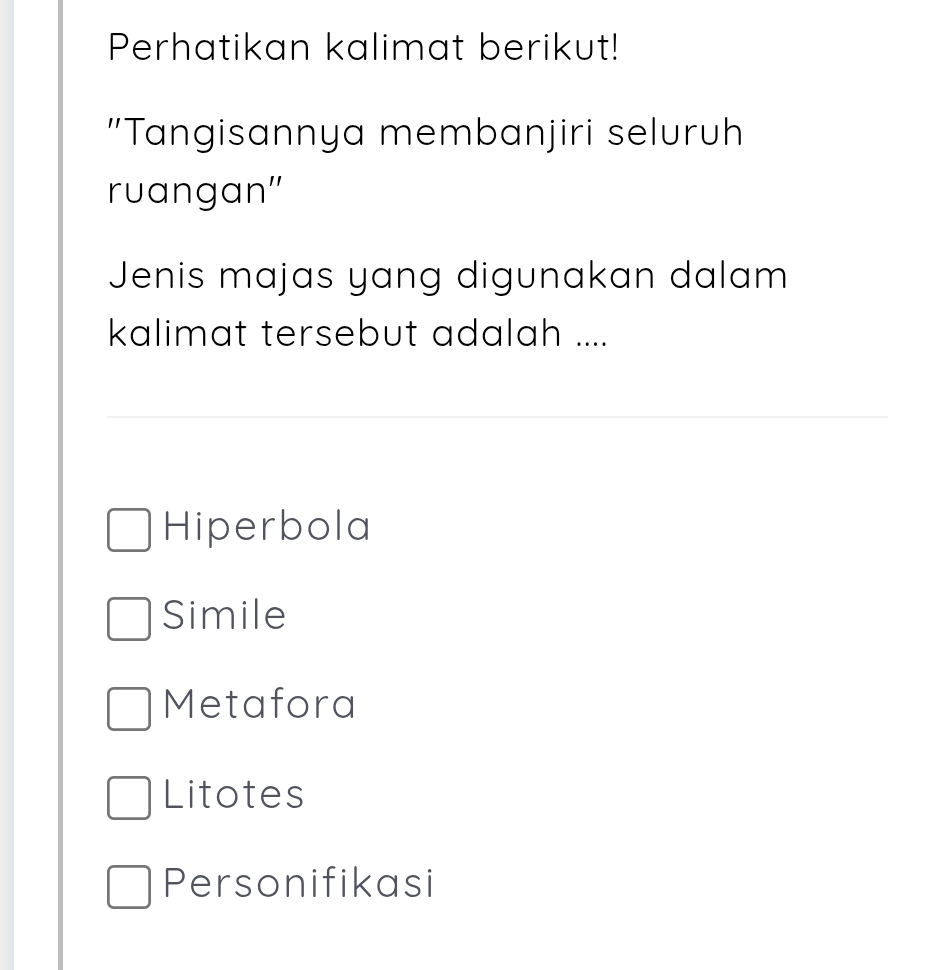Click the word "Tangisannya" in the quote
This screenshot has width=925, height=970.
[240, 134]
